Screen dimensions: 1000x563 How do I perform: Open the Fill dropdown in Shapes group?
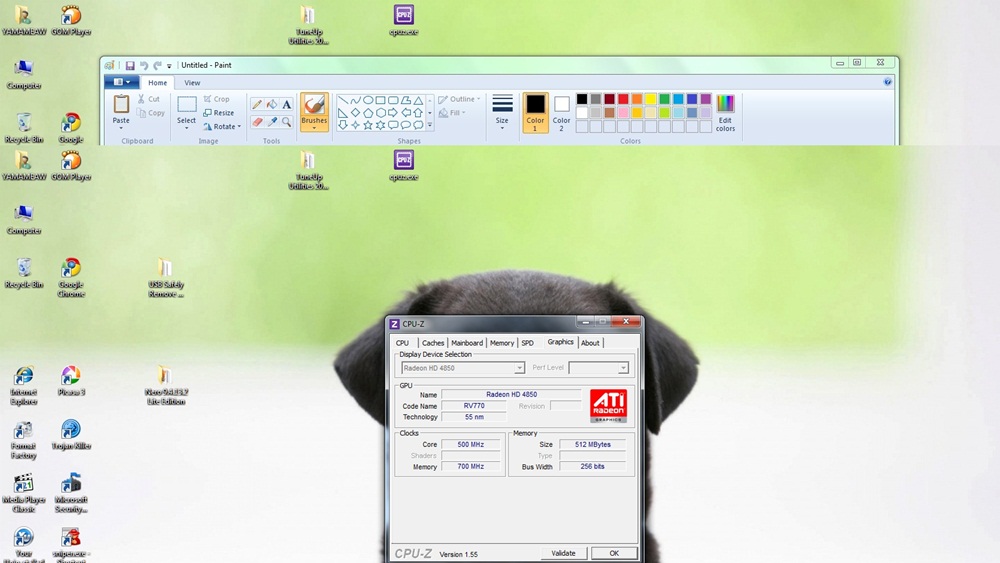pos(452,113)
